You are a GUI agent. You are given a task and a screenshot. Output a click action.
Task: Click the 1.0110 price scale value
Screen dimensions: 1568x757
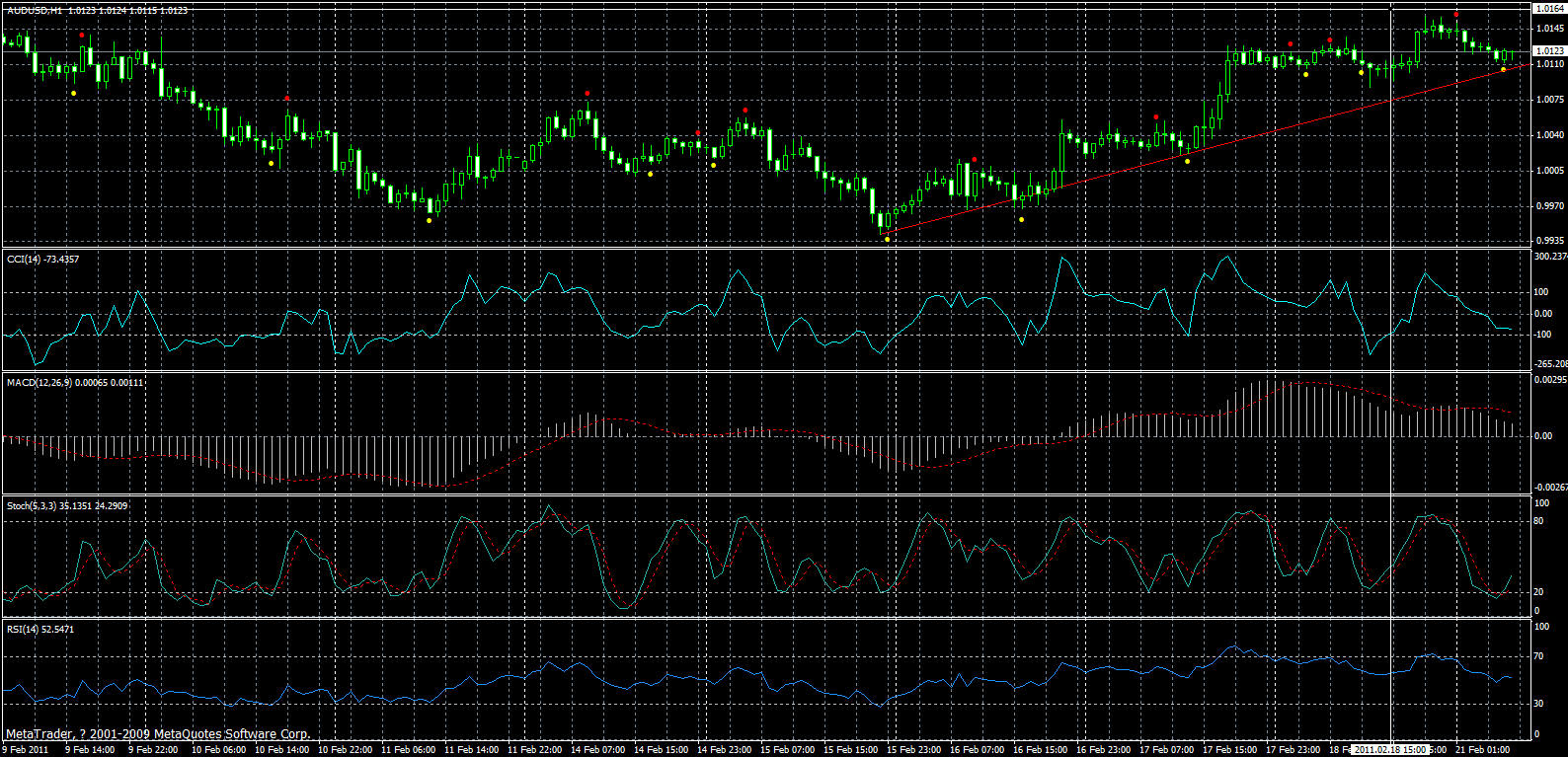pyautogui.click(x=1548, y=64)
